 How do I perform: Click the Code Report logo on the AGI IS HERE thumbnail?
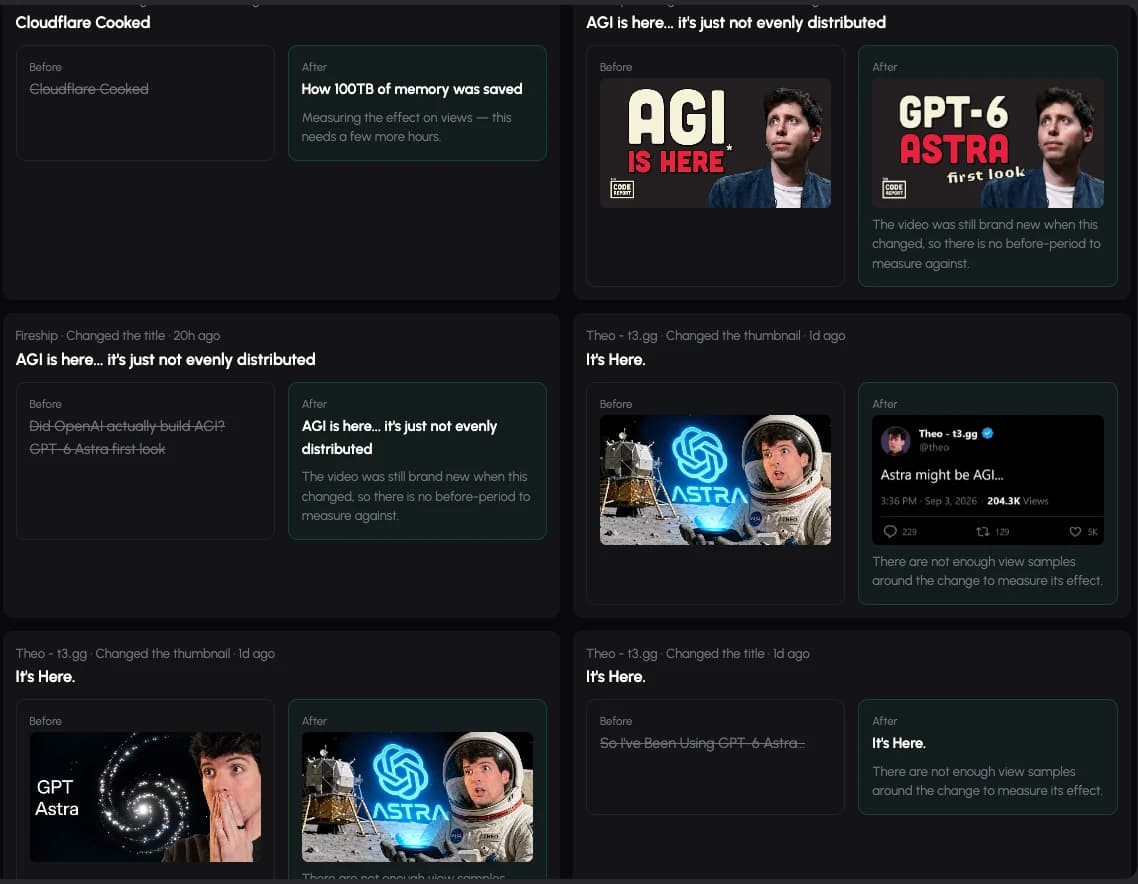622,189
